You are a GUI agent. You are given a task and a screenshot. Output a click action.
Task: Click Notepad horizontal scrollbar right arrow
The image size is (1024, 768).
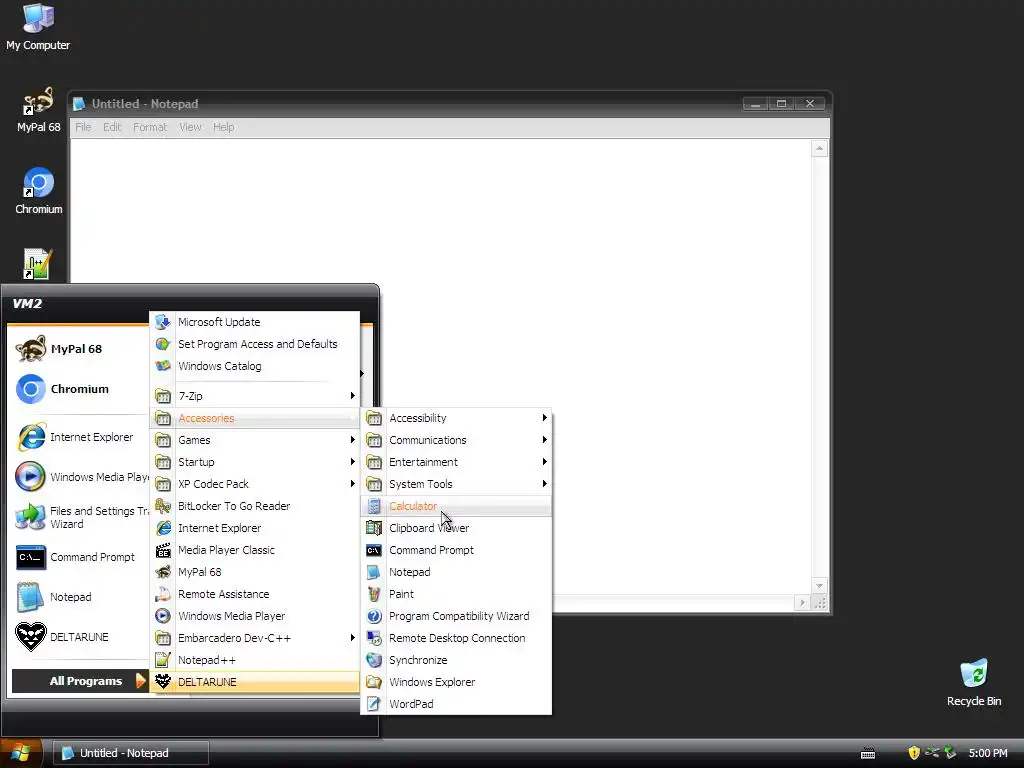[x=802, y=603]
